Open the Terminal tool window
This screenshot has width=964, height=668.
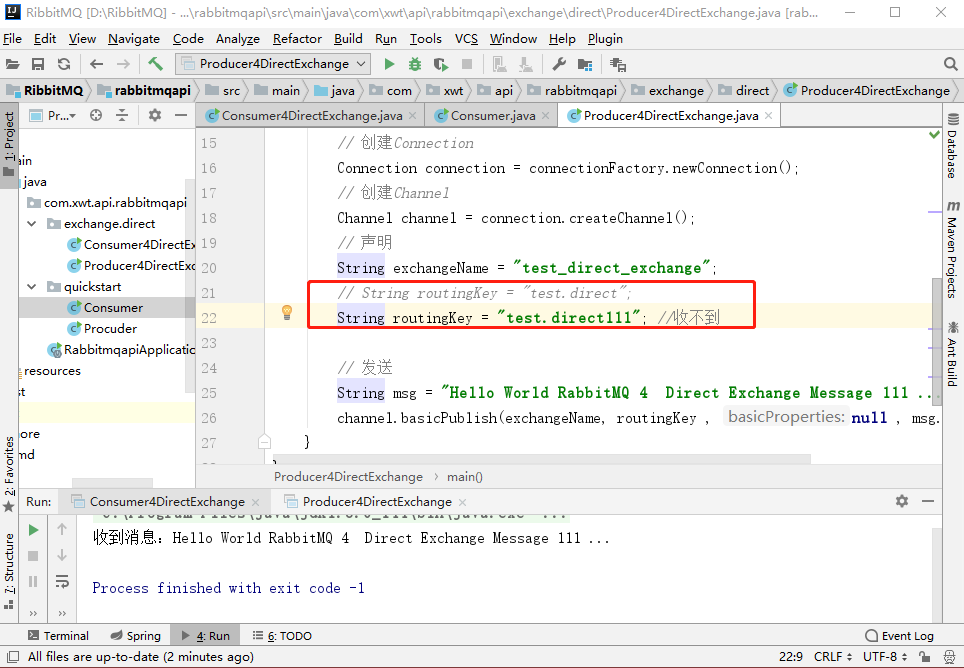point(58,636)
